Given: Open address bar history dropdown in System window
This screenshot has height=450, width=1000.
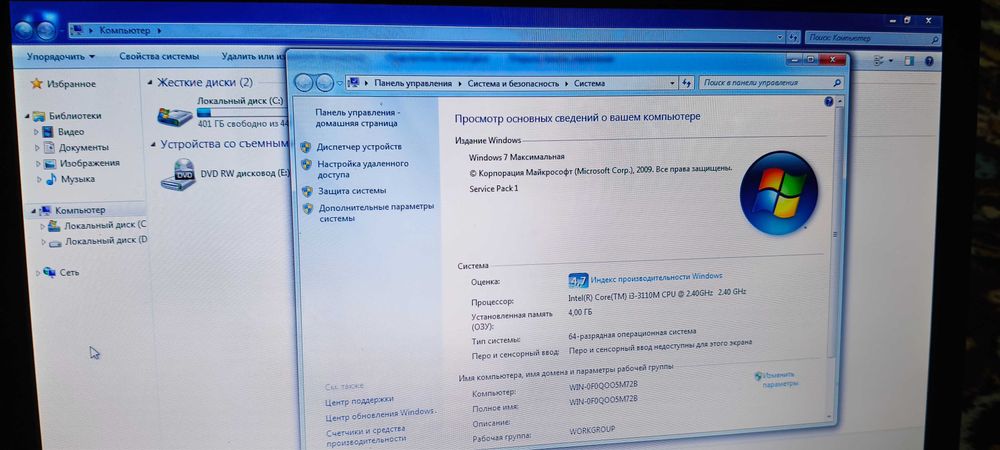Looking at the screenshot, I should (x=672, y=83).
